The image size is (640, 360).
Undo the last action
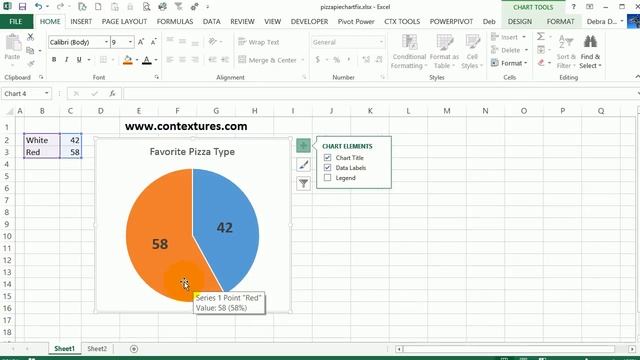click(38, 7)
